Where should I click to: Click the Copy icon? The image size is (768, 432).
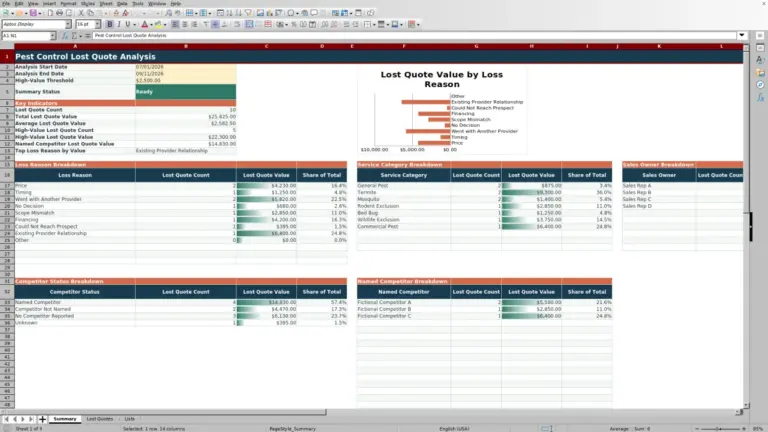[x=90, y=13]
